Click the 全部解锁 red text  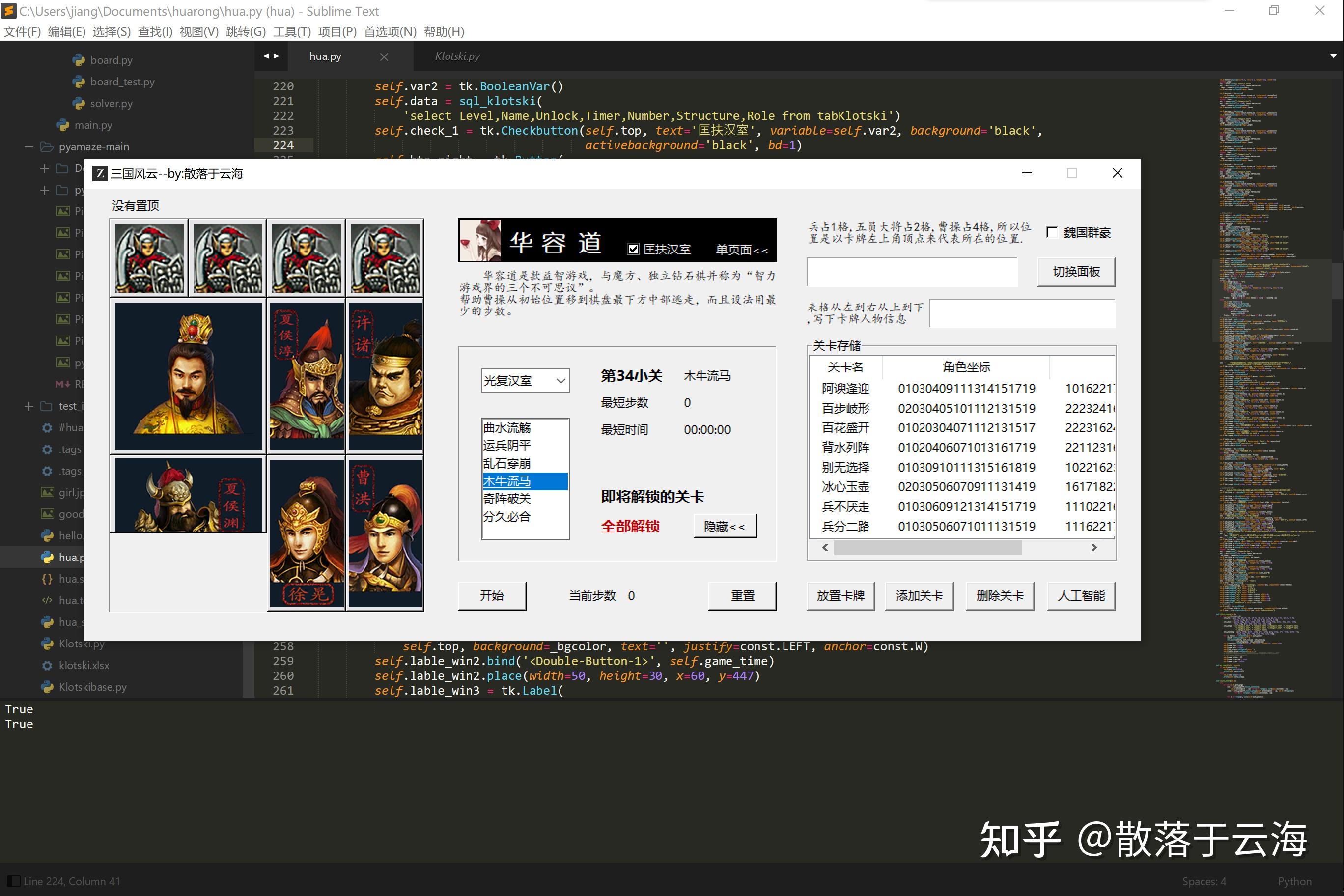point(631,526)
